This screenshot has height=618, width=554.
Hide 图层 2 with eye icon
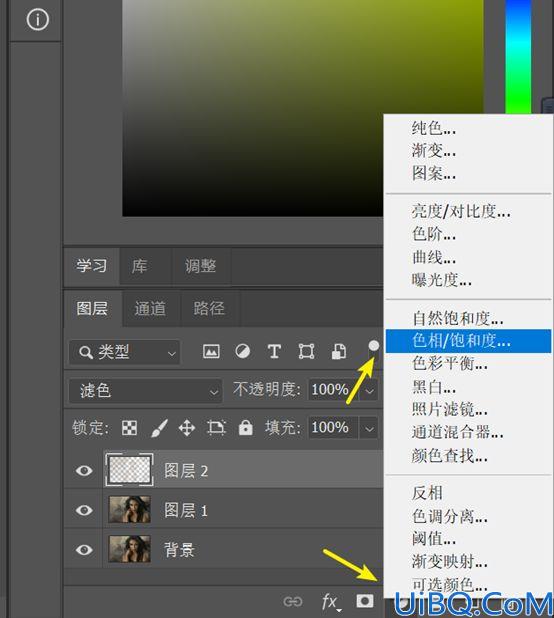(84, 470)
